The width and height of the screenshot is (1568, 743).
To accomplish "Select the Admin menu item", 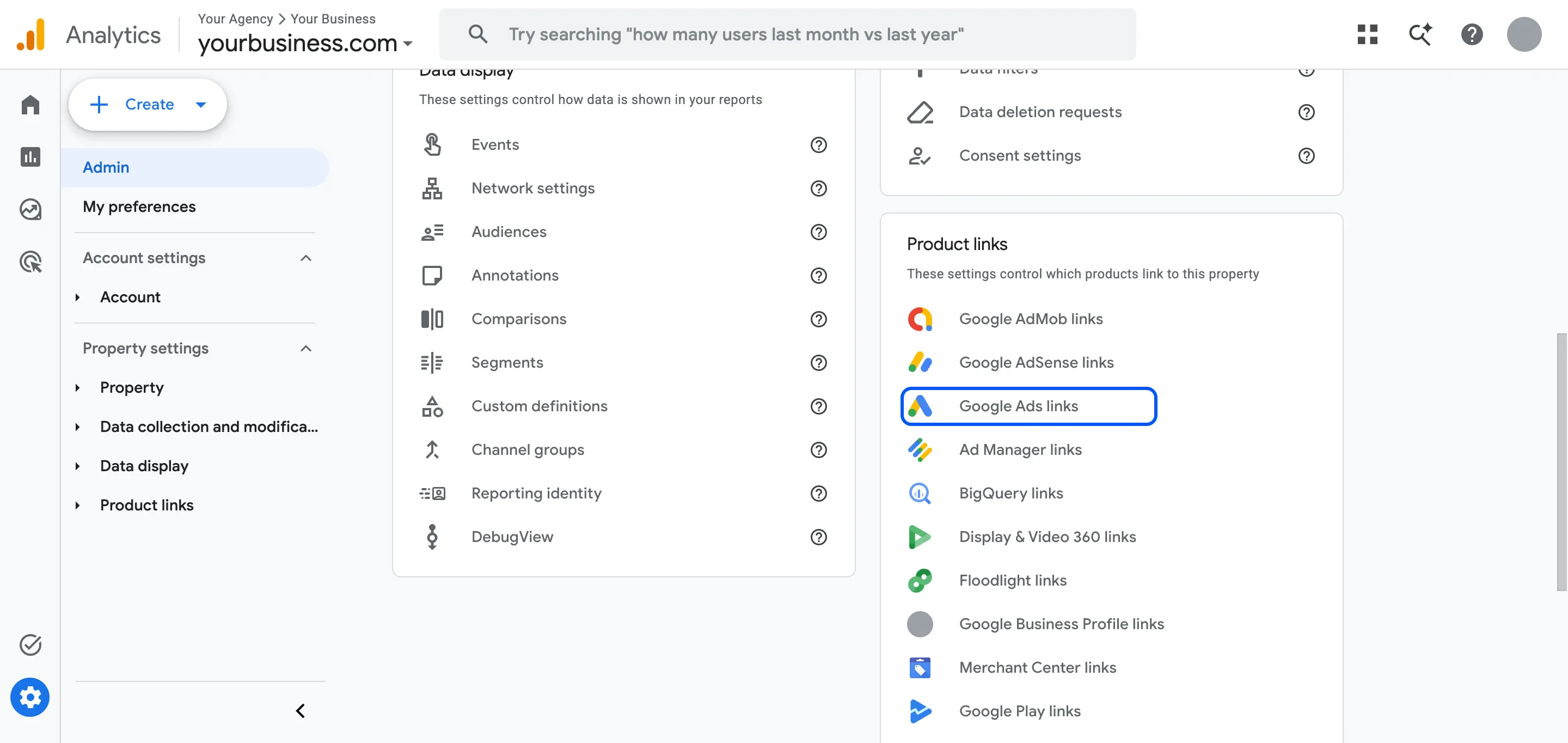I will click(194, 167).
